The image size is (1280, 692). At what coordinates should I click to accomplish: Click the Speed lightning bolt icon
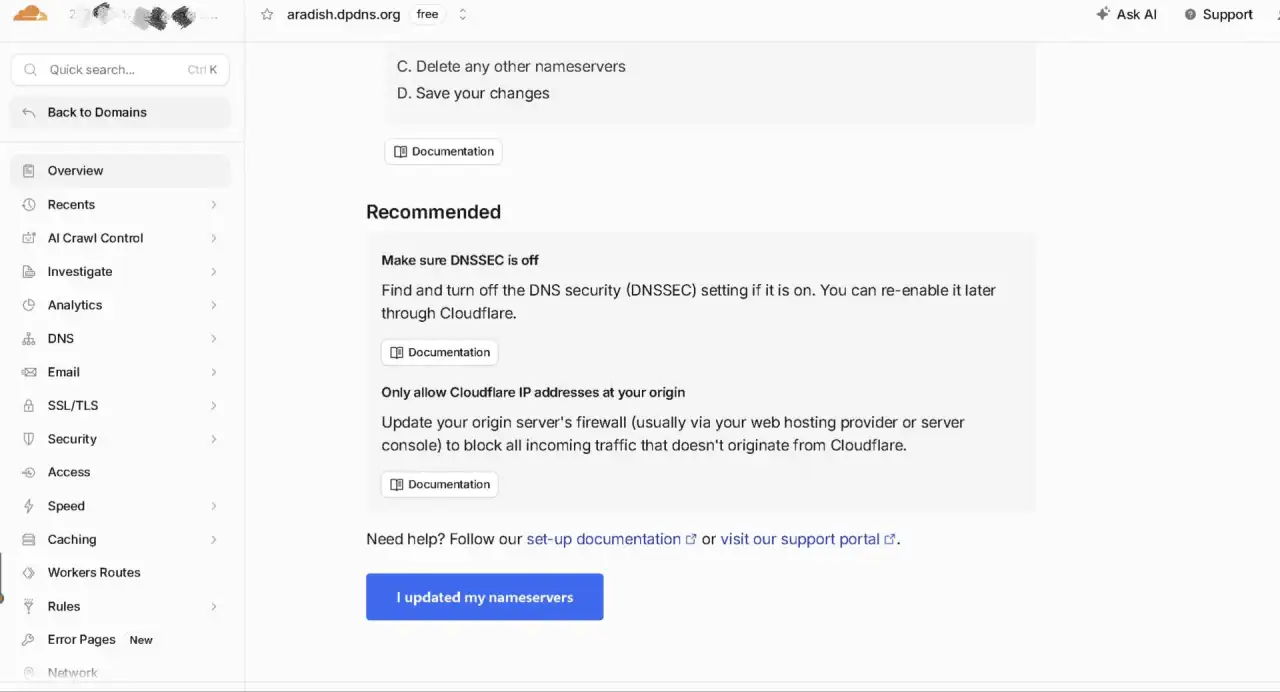[x=28, y=506]
